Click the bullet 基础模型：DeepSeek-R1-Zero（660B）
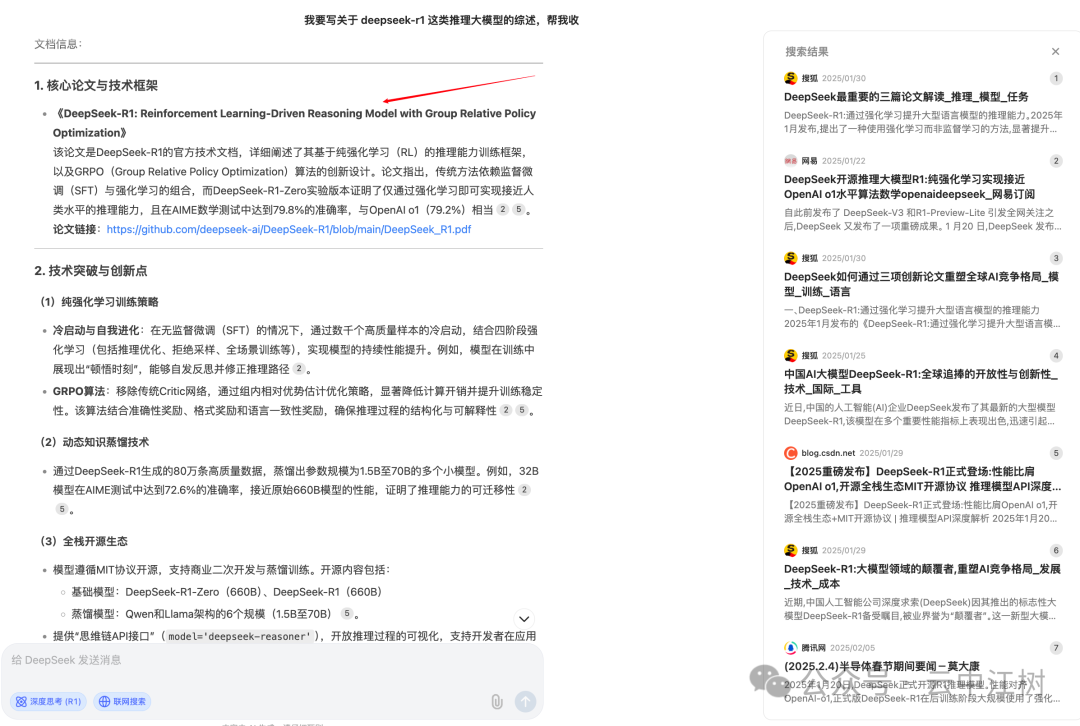Screen dimensions: 1080x726 227,592
